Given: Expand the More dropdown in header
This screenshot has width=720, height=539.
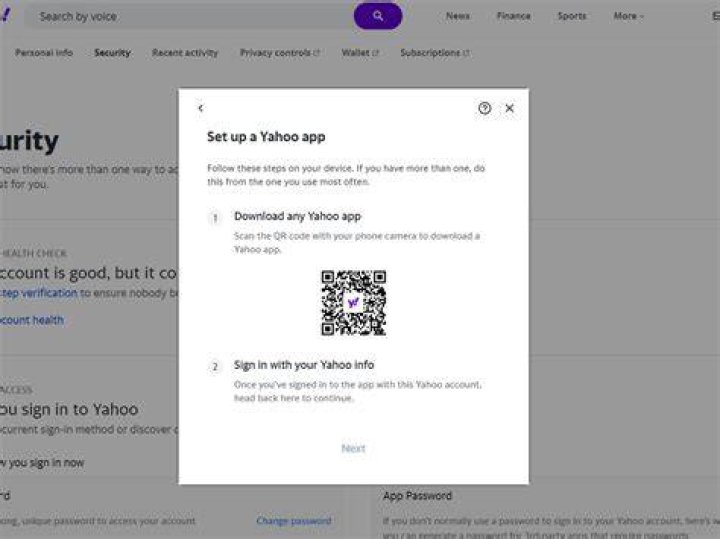Looking at the screenshot, I should click(628, 16).
